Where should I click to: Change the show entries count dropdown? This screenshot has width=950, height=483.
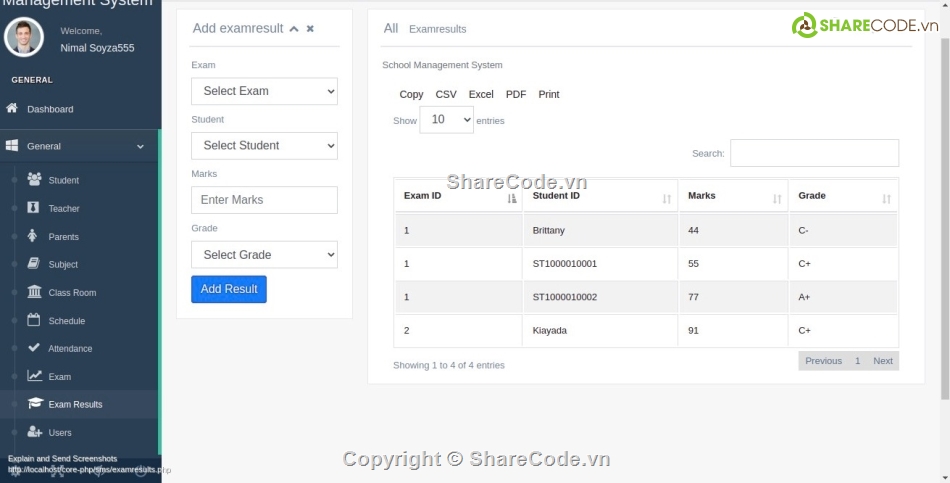[x=446, y=120]
